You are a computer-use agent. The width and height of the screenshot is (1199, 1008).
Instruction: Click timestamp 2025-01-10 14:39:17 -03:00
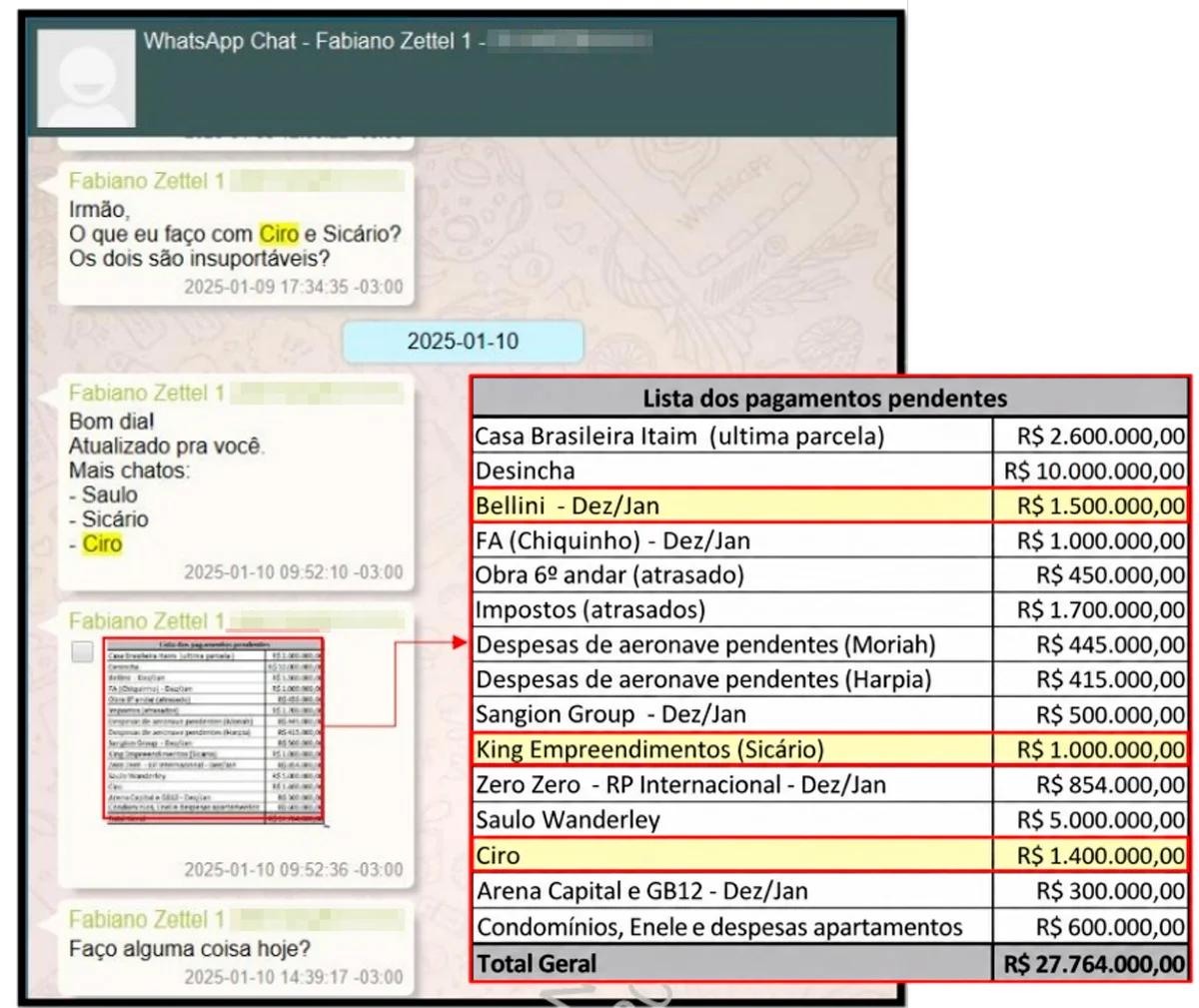pos(294,976)
